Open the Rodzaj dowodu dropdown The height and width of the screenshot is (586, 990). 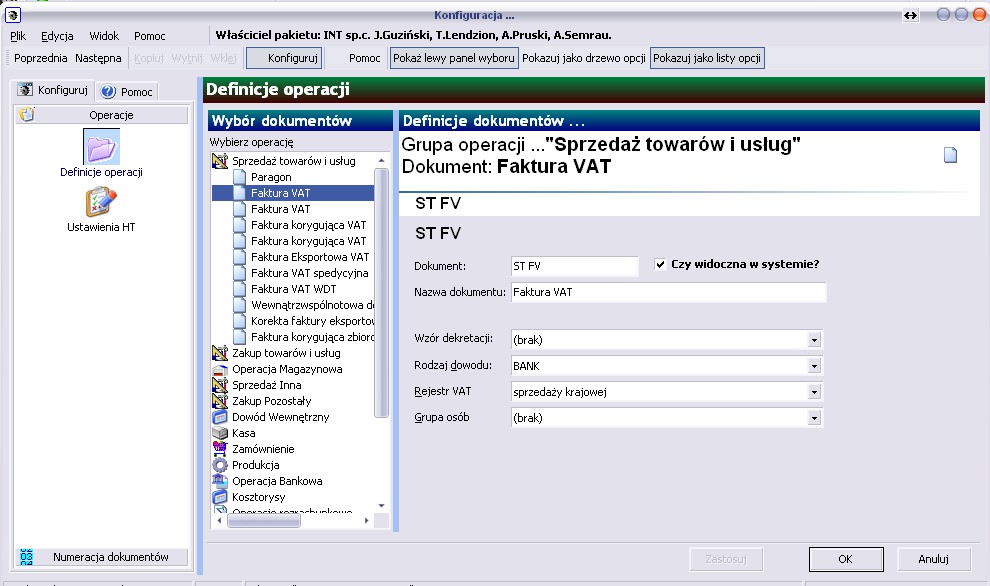point(814,366)
